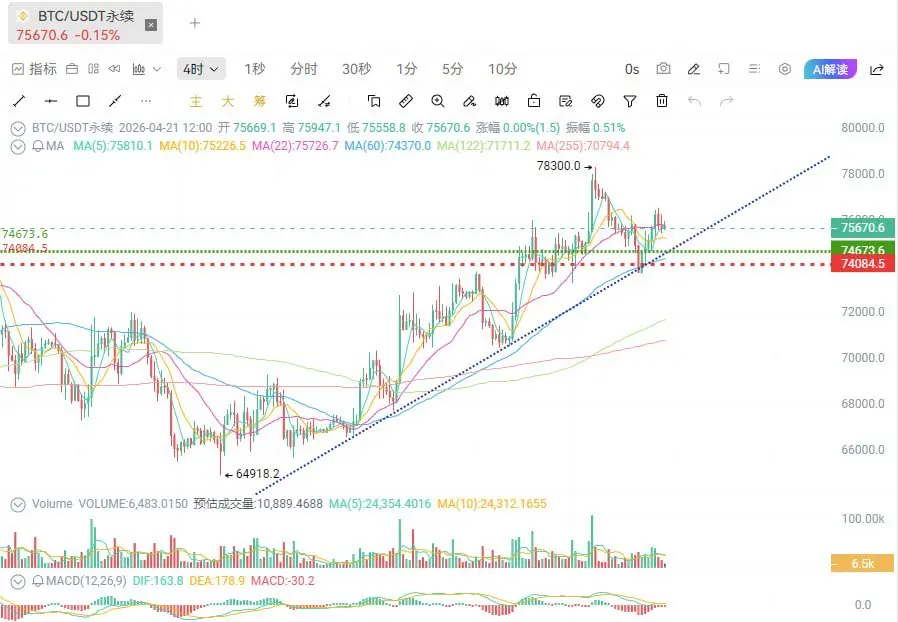Open the 4时 timeframe dropdown
This screenshot has width=898, height=622.
click(201, 69)
